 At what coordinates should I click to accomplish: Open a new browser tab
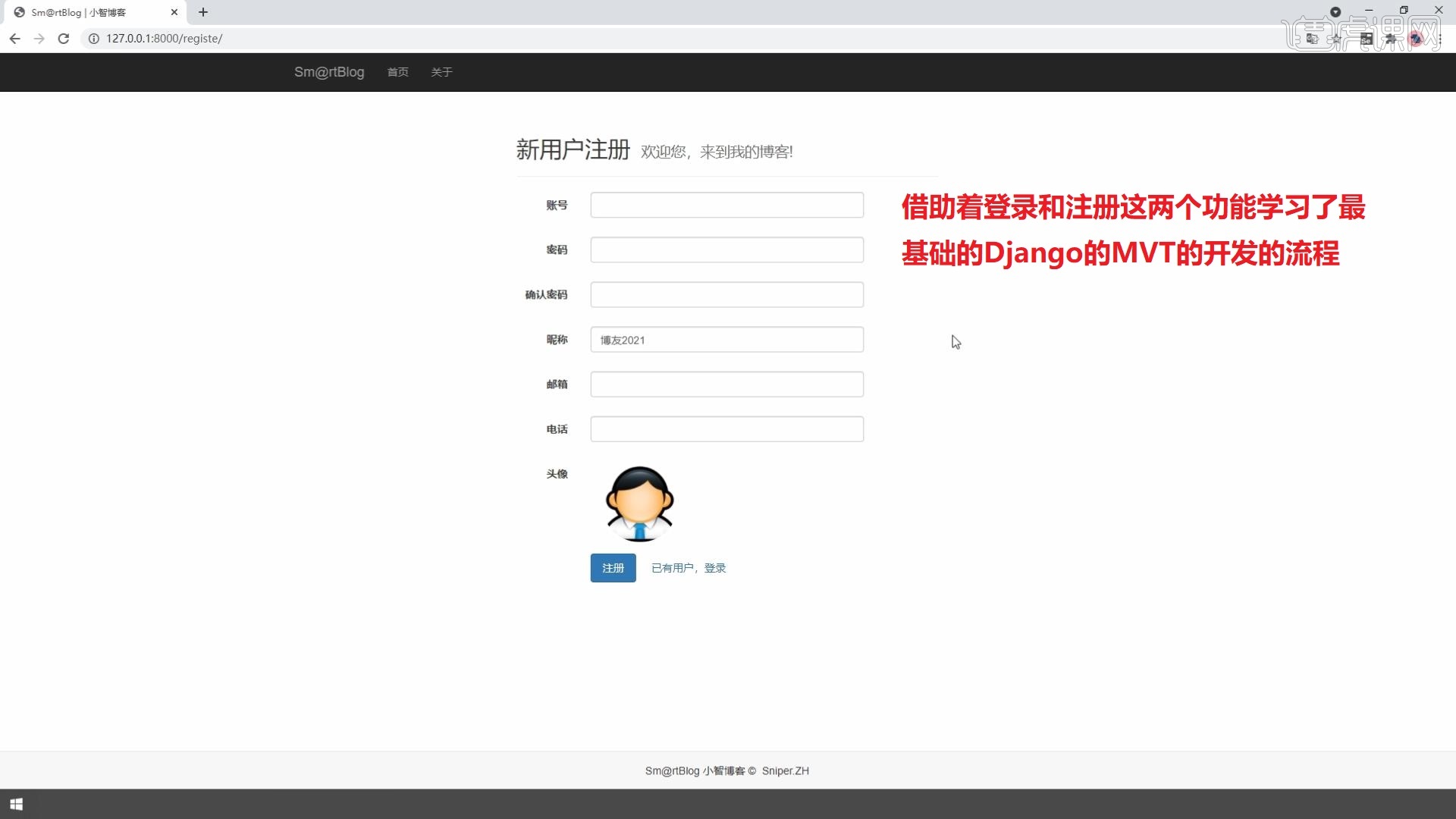pos(203,12)
